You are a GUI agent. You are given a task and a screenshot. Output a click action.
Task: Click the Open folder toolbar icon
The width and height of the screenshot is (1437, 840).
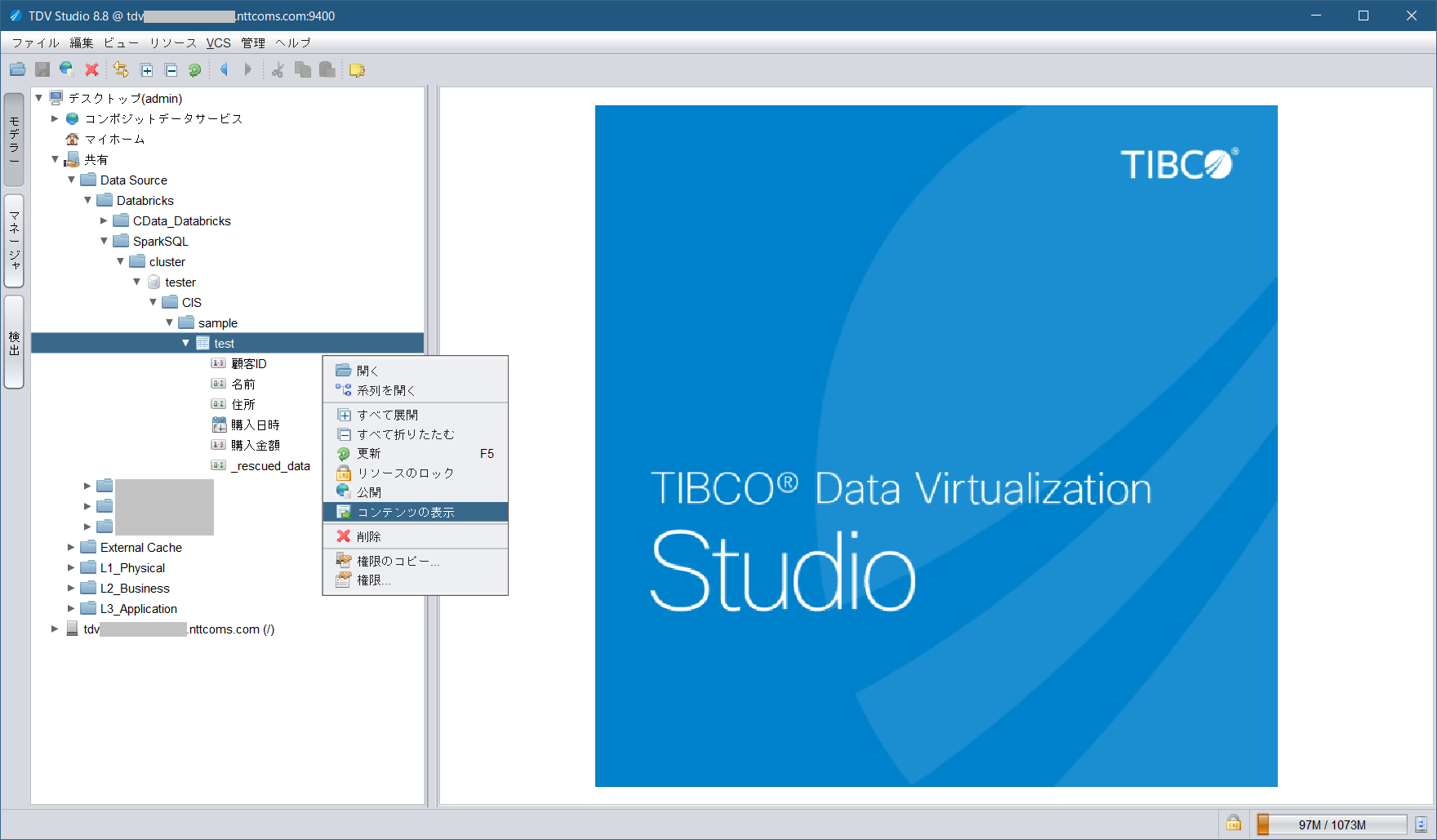pyautogui.click(x=18, y=70)
